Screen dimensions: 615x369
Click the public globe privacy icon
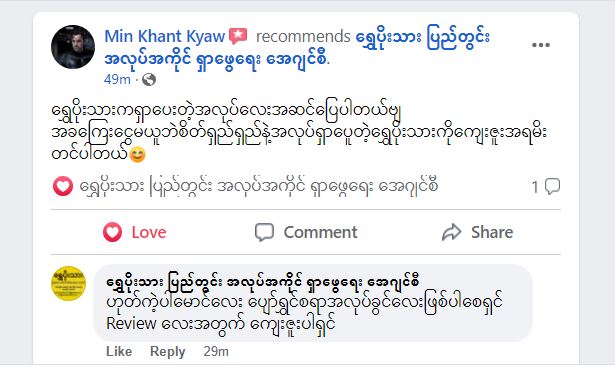[x=149, y=80]
